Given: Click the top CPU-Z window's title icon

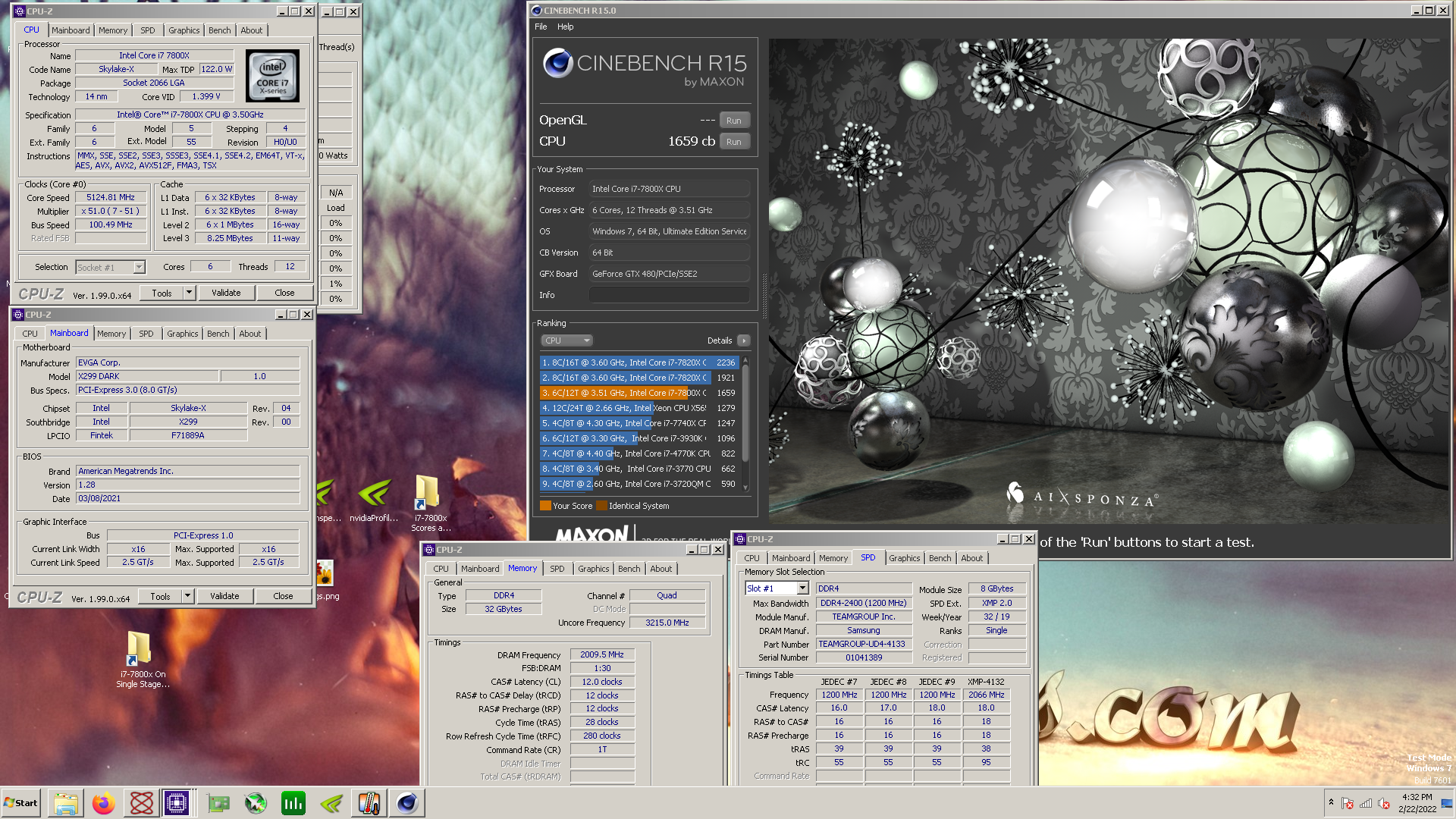Looking at the screenshot, I should [x=20, y=11].
